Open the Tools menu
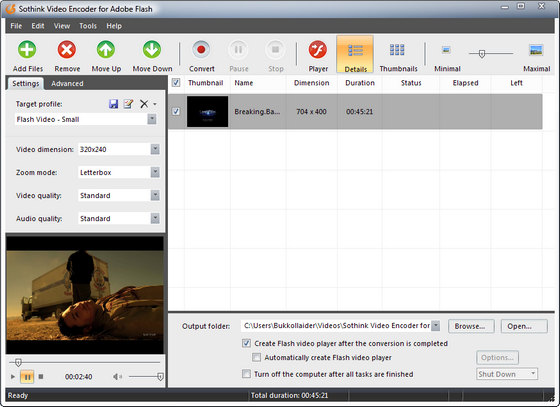This screenshot has width=560, height=407. tap(88, 26)
